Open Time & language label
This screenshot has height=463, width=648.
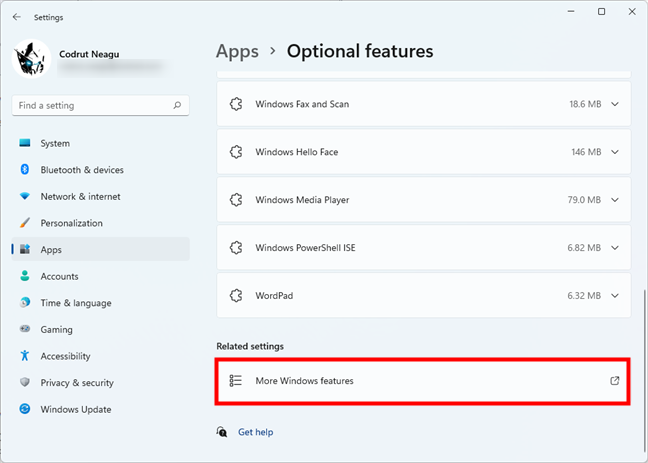coord(76,303)
